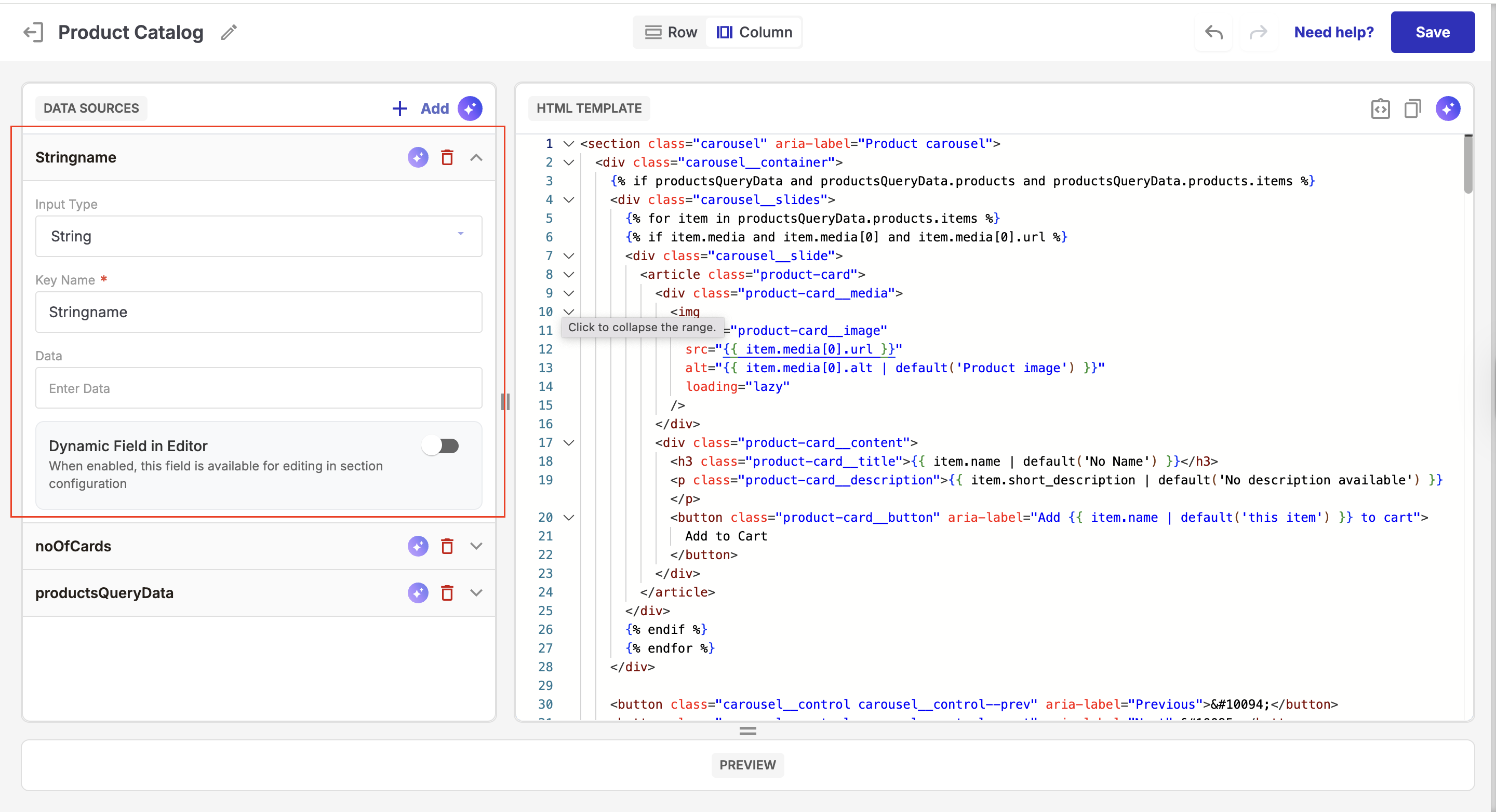Switch to the Row layout tab
1496x812 pixels.
(671, 32)
